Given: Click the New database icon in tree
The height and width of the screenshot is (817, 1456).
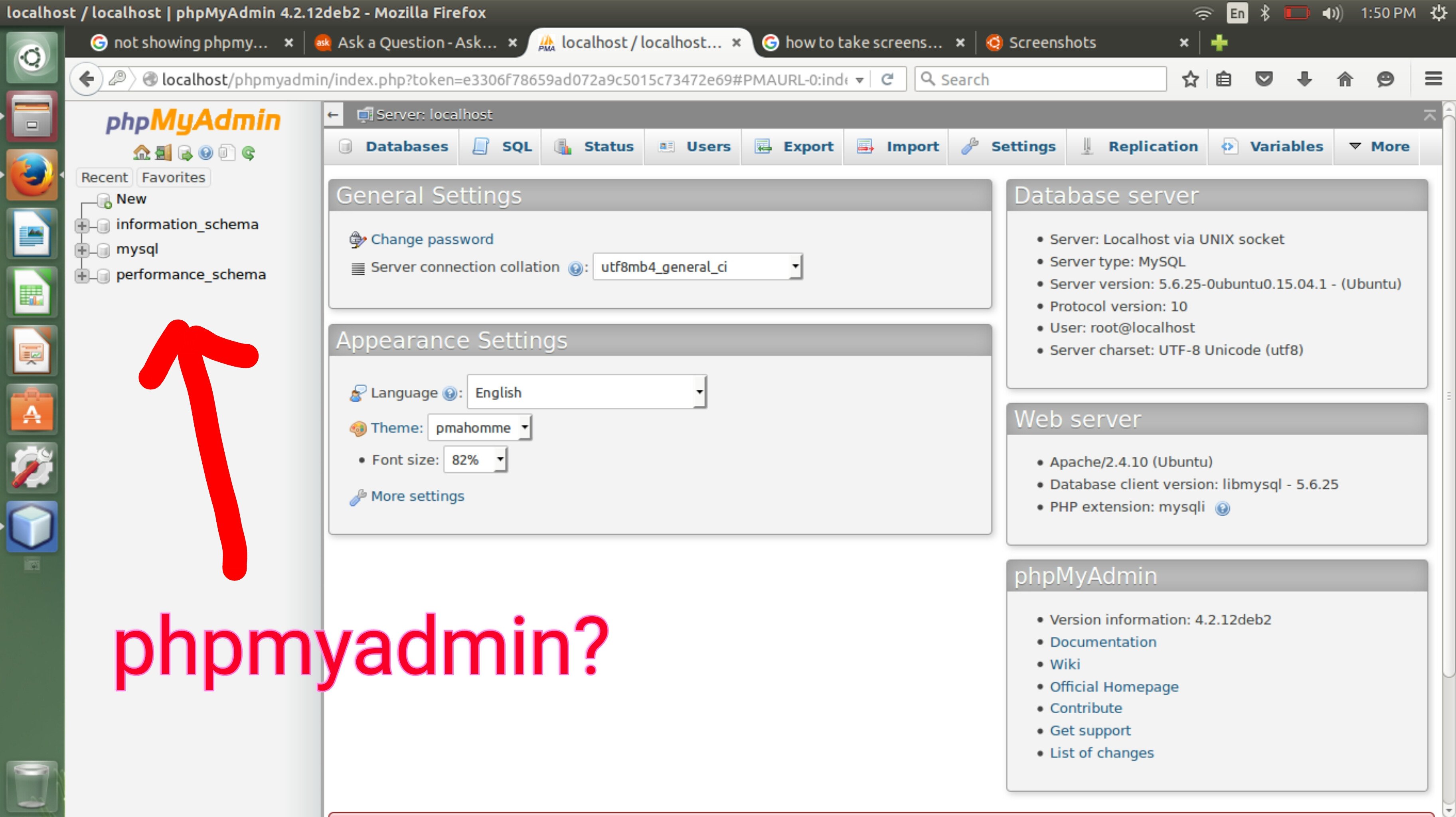Looking at the screenshot, I should click(105, 200).
